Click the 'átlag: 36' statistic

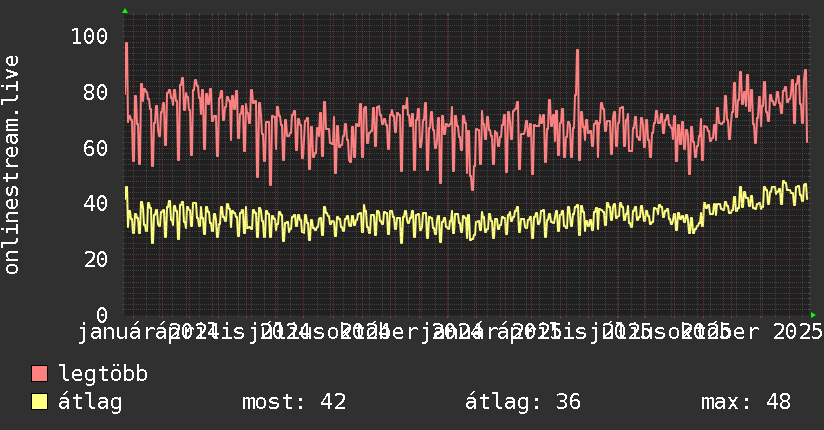click(523, 402)
